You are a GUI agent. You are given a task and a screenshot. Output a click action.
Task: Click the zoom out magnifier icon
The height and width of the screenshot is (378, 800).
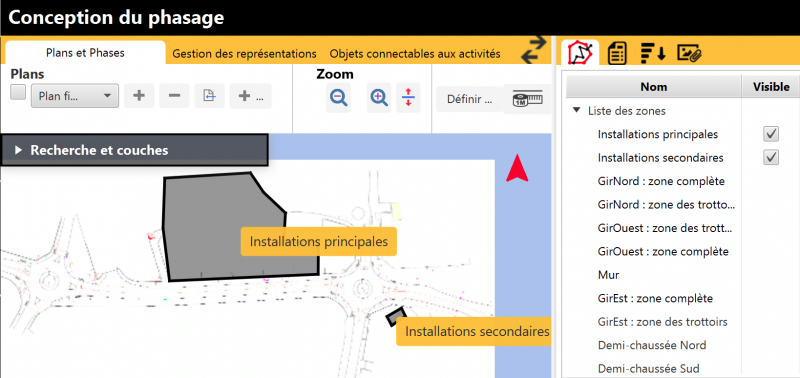coord(338,97)
